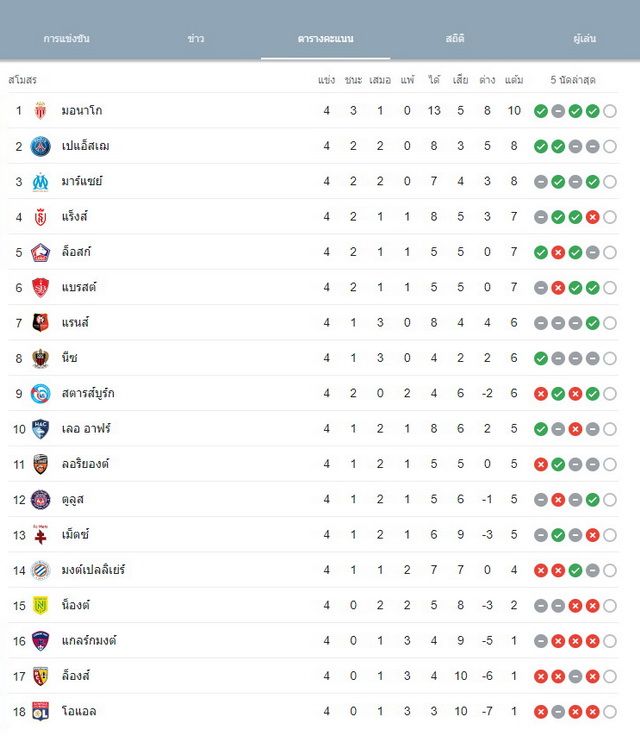The height and width of the screenshot is (736, 640).
Task: Click Reims' red loss indicator
Action: point(593,217)
